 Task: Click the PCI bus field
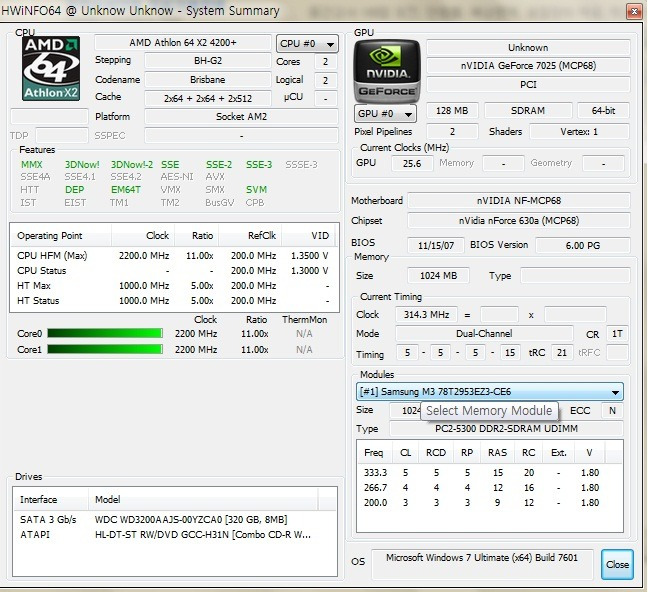tap(528, 85)
